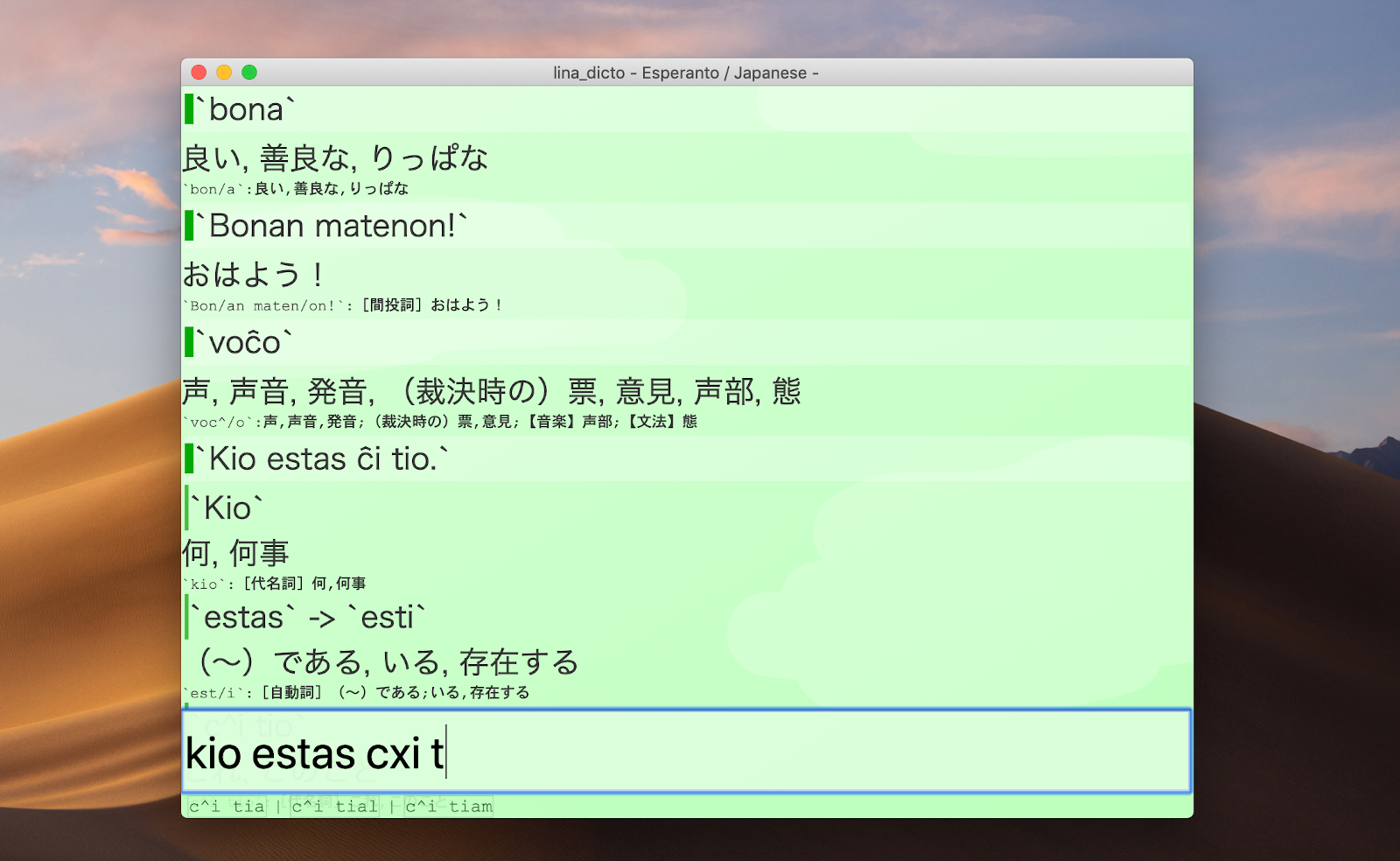Click the translation "（〜）である, いる, 存在する"

point(381,662)
